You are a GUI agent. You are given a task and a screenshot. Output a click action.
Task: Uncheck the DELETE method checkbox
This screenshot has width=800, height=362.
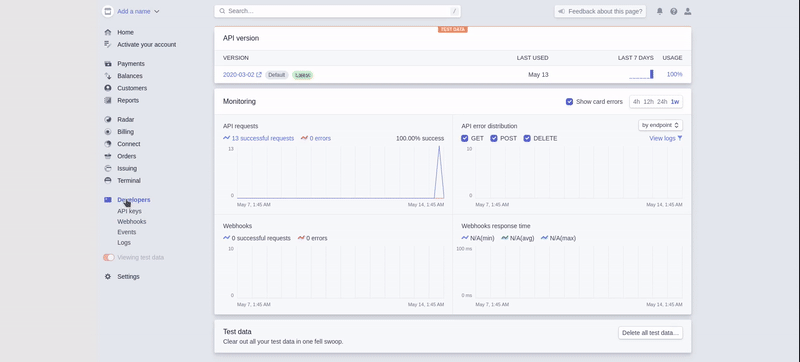click(x=528, y=138)
